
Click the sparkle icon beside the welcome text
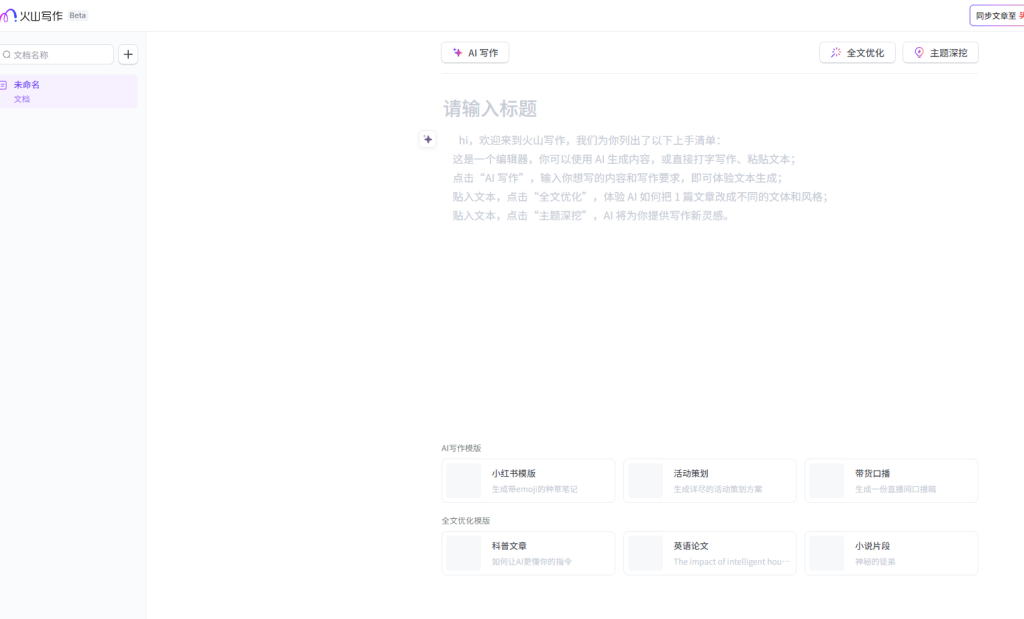[428, 140]
